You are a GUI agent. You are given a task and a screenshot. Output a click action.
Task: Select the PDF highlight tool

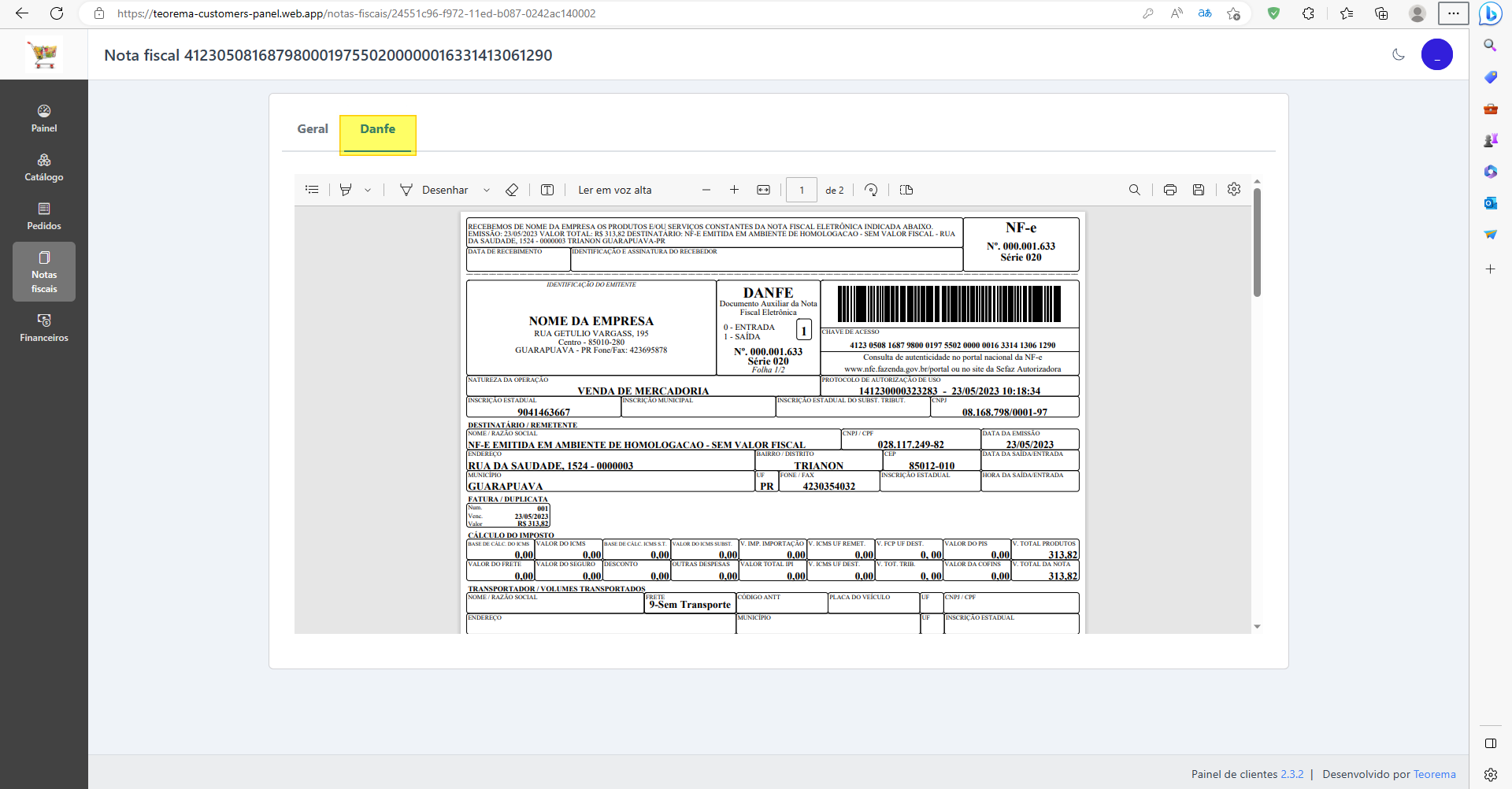tap(346, 190)
